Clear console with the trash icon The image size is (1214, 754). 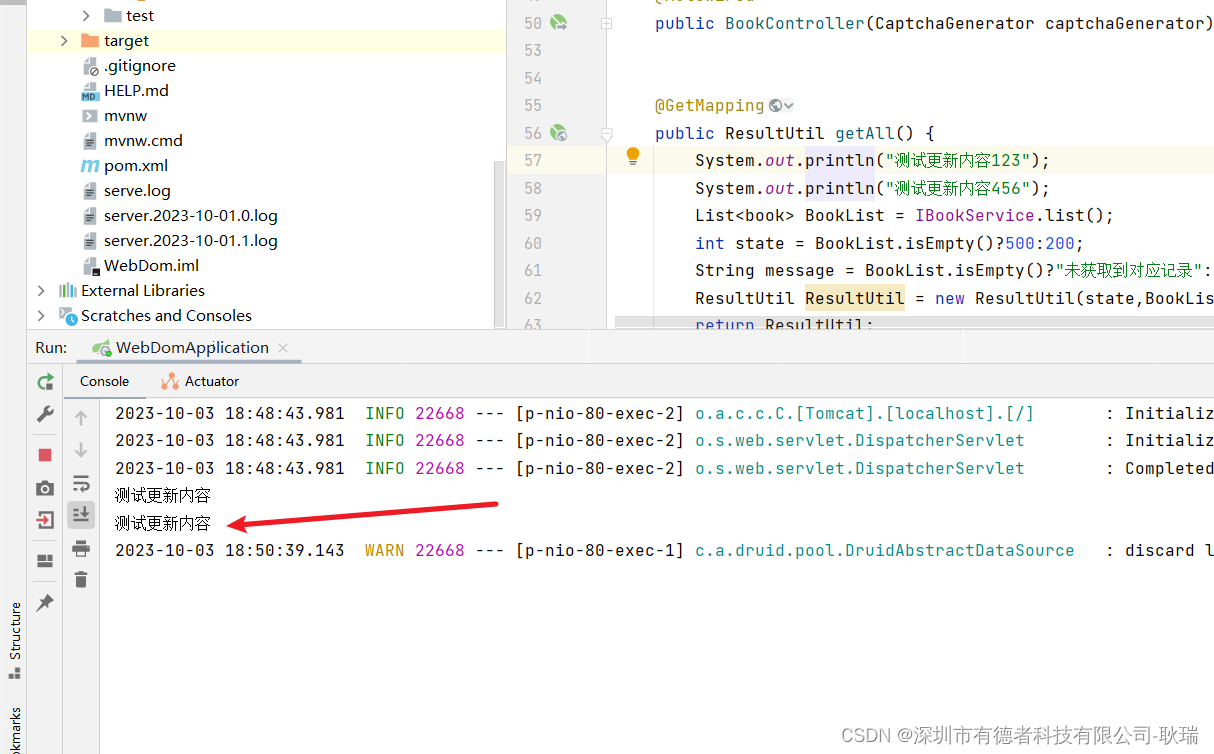(x=81, y=579)
